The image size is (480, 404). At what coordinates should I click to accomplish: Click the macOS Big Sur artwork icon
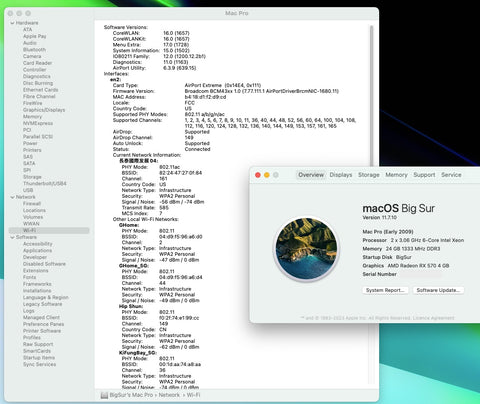tap(306, 249)
